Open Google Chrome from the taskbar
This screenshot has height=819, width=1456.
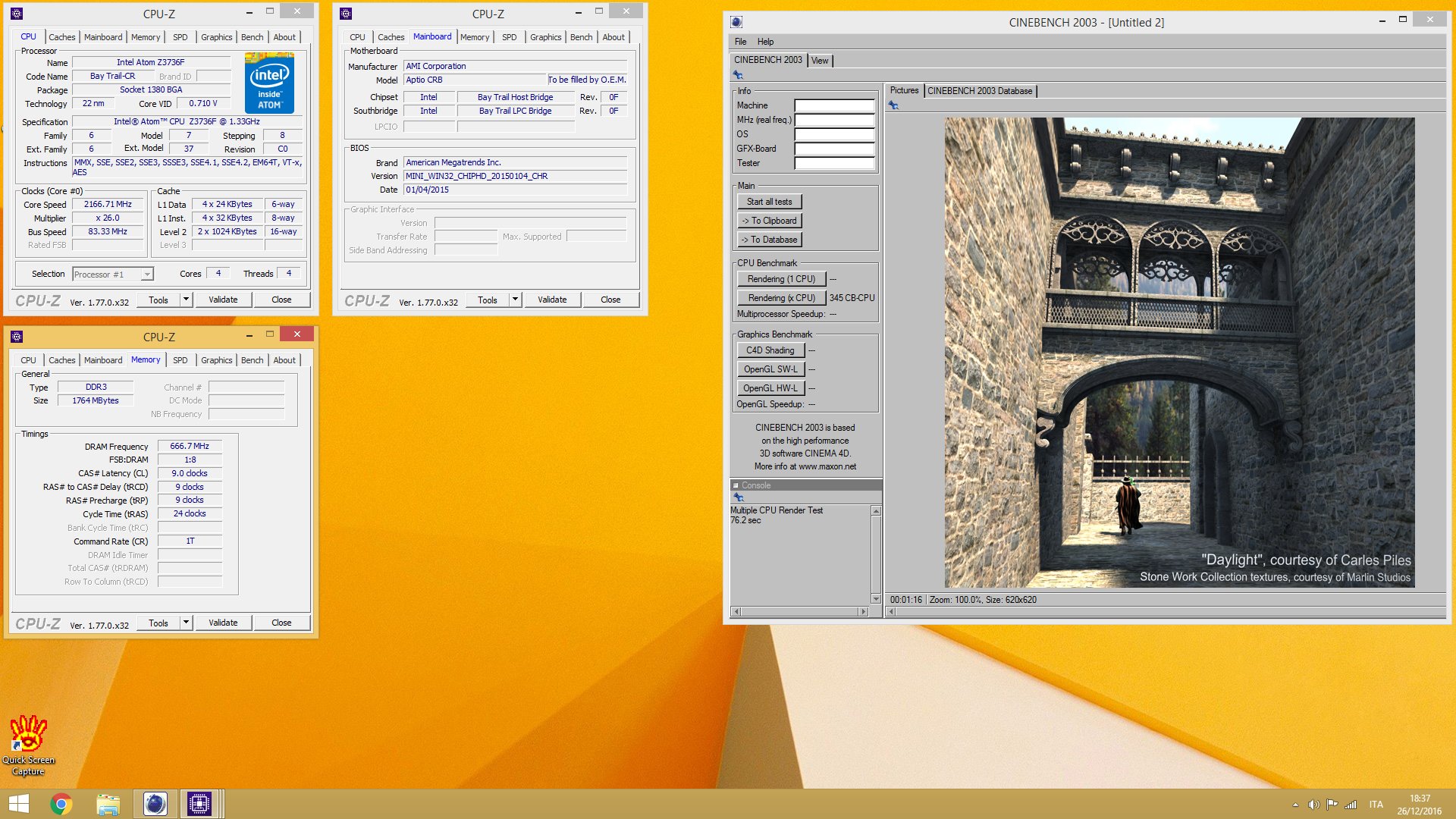61,804
